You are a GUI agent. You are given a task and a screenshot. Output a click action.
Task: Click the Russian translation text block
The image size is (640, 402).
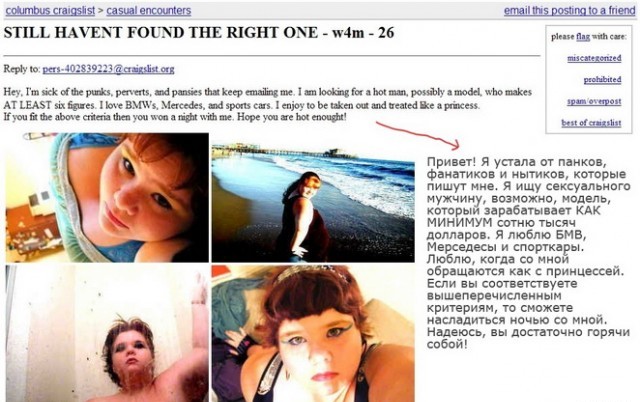(529, 253)
